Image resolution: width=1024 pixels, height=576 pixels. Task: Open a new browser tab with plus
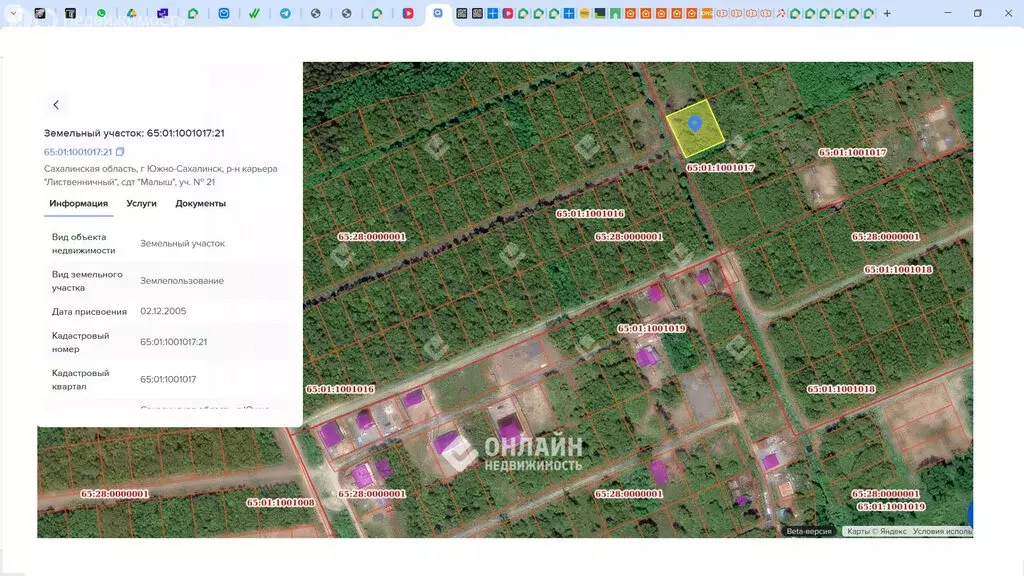(887, 13)
